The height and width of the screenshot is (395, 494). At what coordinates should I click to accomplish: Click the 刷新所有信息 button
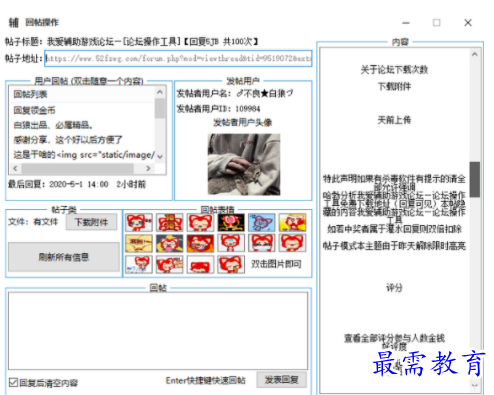click(x=64, y=257)
